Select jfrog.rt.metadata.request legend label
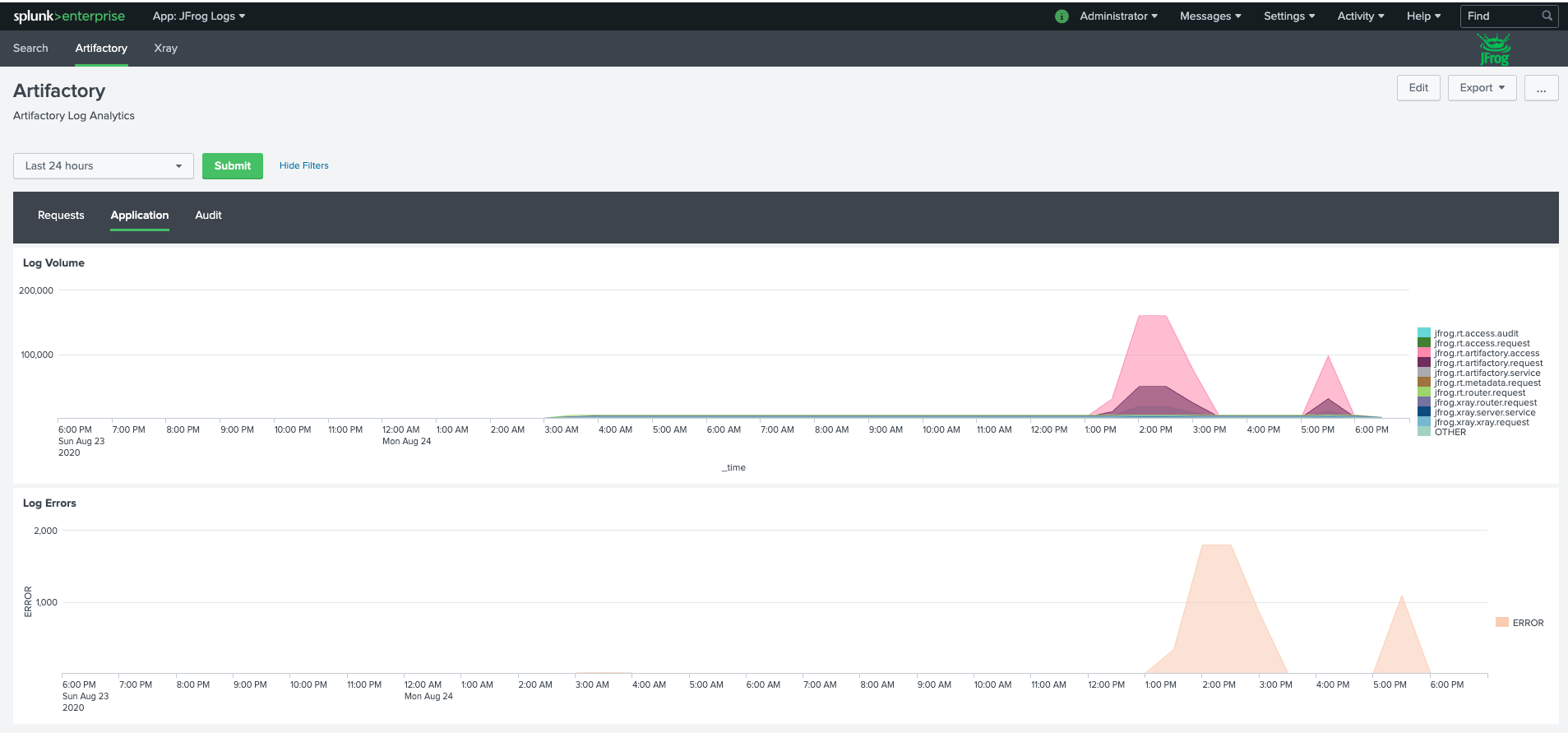The height and width of the screenshot is (733, 1568). [x=1487, y=383]
